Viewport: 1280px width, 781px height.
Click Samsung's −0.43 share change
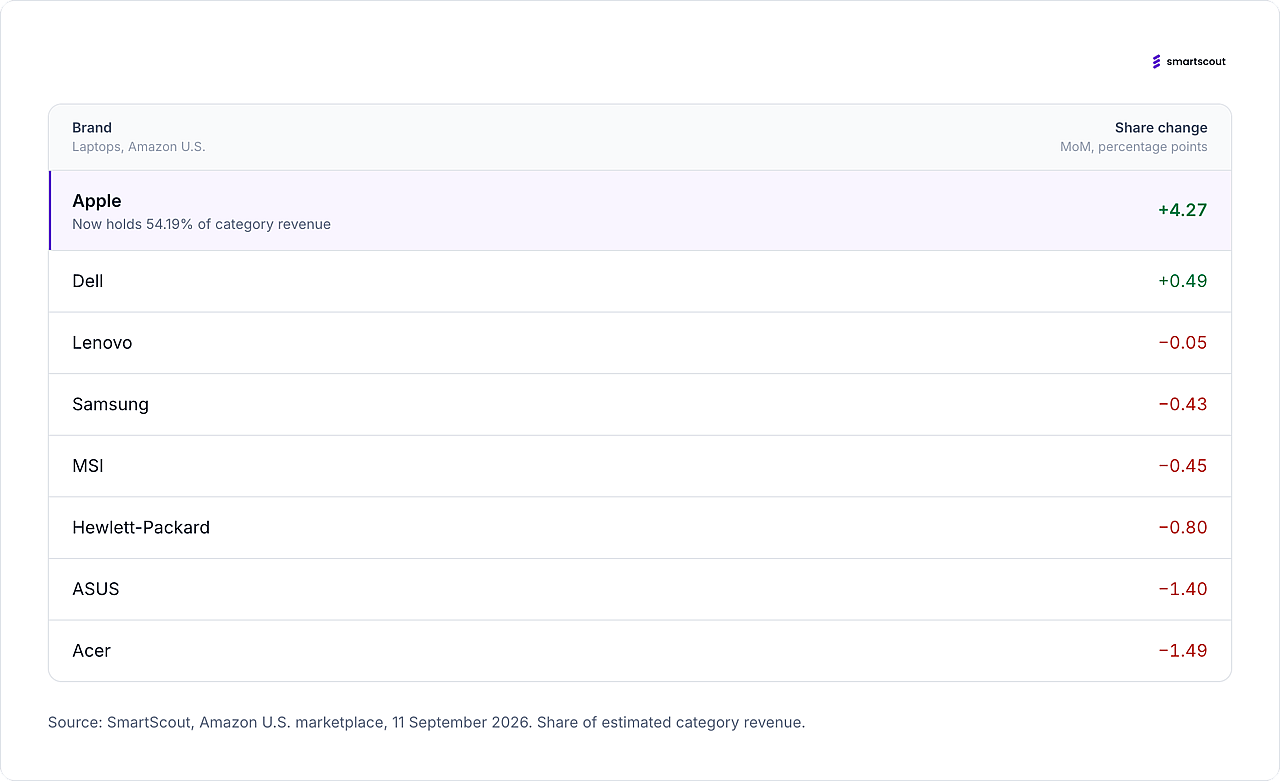[1183, 404]
